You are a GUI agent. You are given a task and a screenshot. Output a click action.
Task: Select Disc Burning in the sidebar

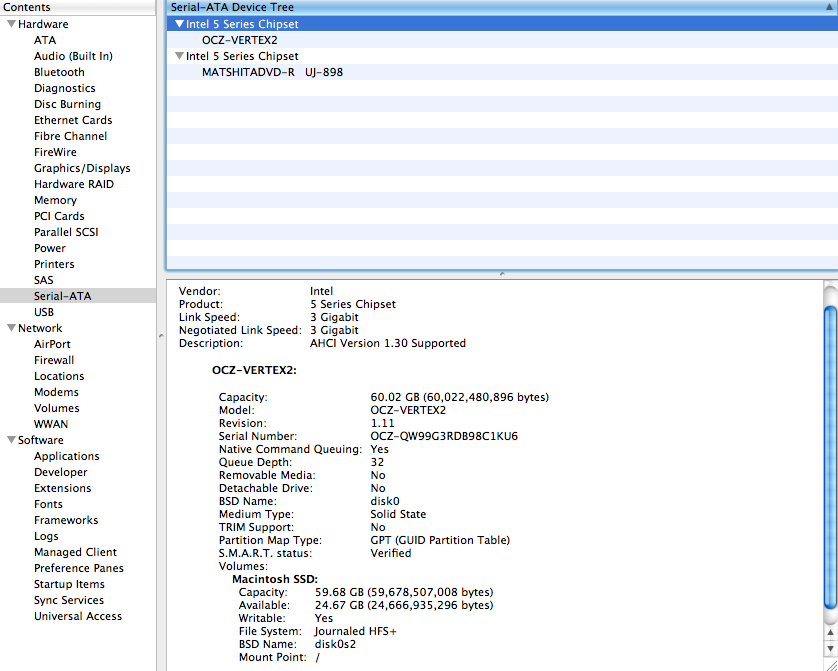pos(67,104)
